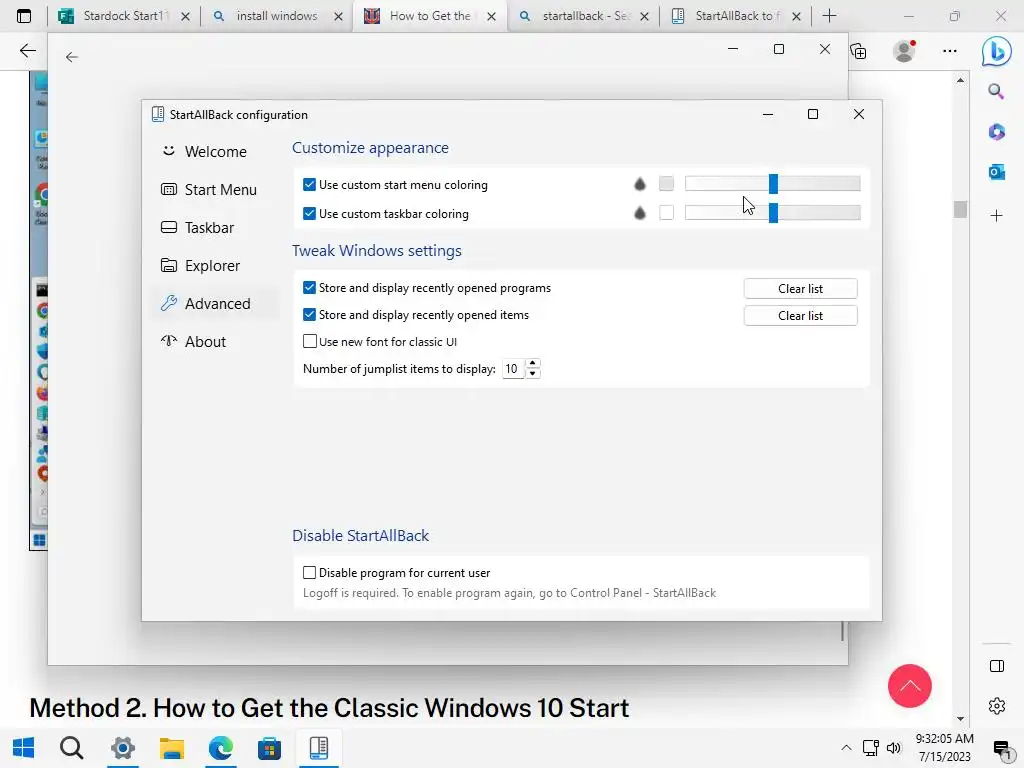
Task: Open the Welcome section
Action: pyautogui.click(x=204, y=152)
